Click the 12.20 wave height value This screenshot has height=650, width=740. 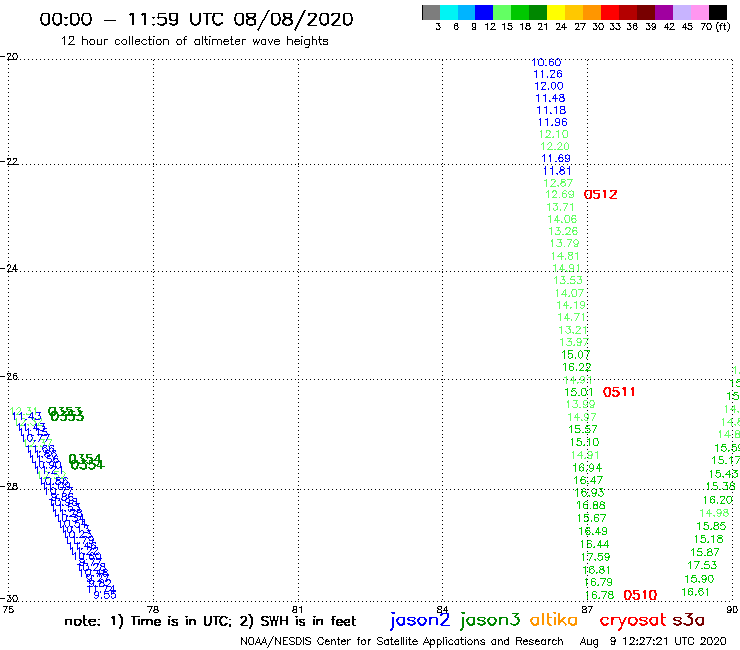[555, 146]
